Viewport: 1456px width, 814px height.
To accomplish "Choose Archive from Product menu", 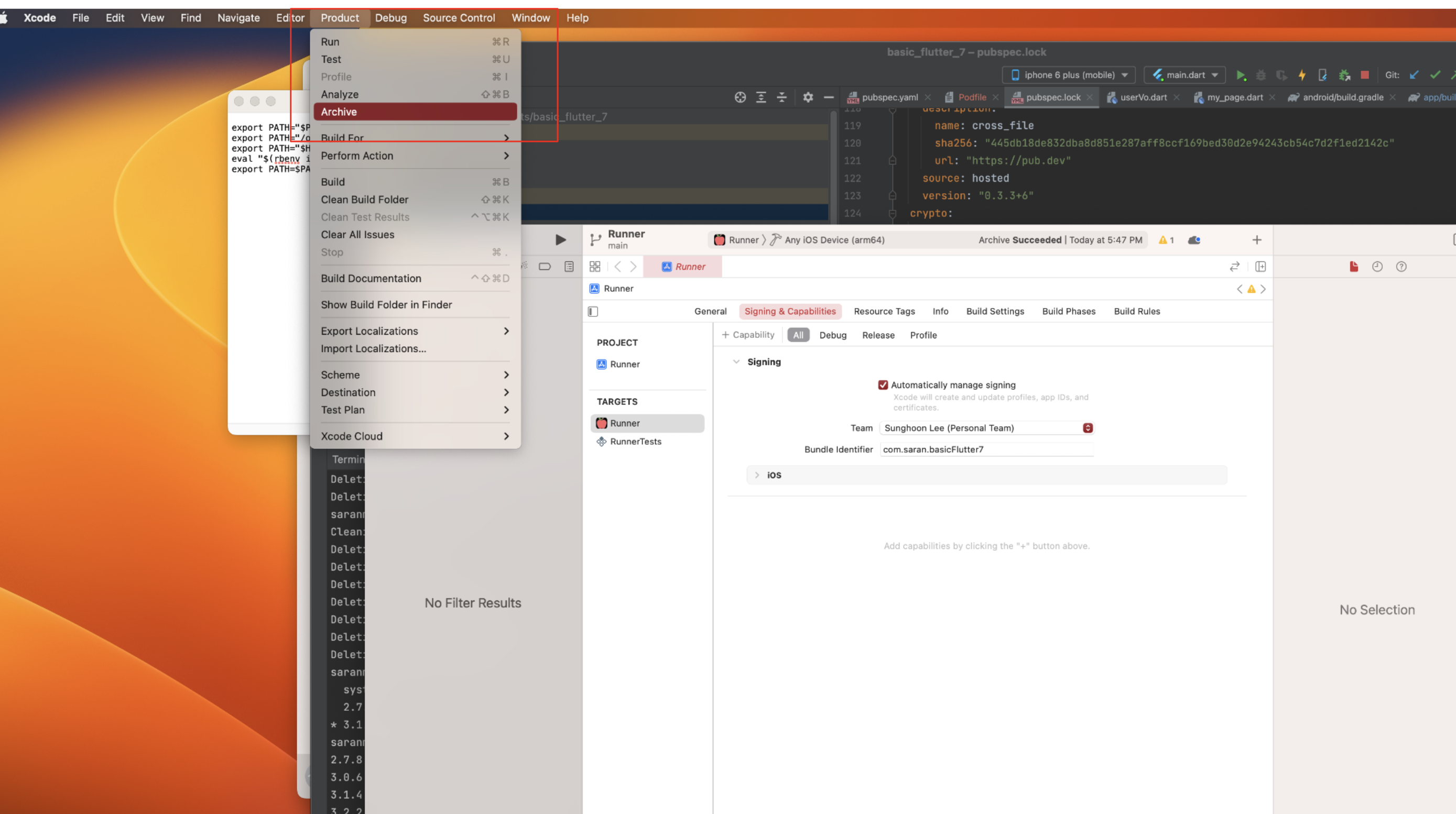I will click(339, 112).
